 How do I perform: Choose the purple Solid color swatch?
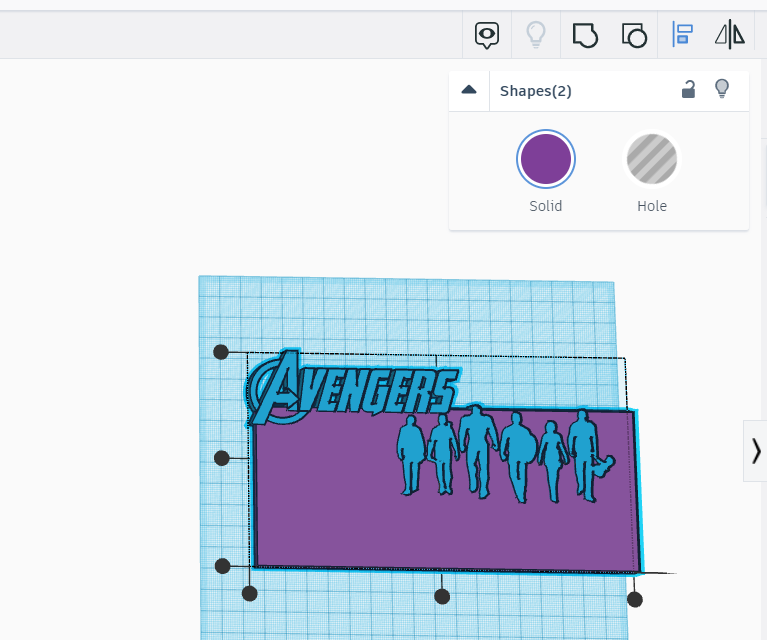[x=546, y=159]
